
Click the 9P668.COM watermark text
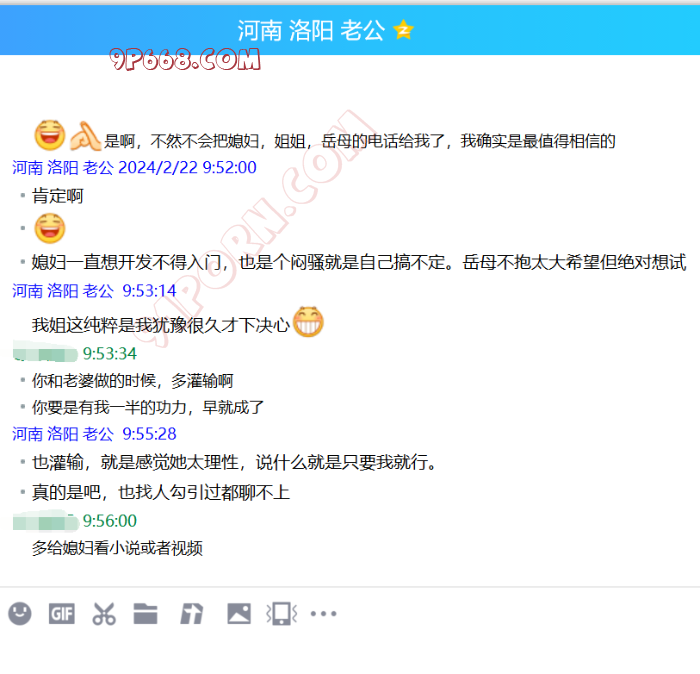(x=184, y=61)
